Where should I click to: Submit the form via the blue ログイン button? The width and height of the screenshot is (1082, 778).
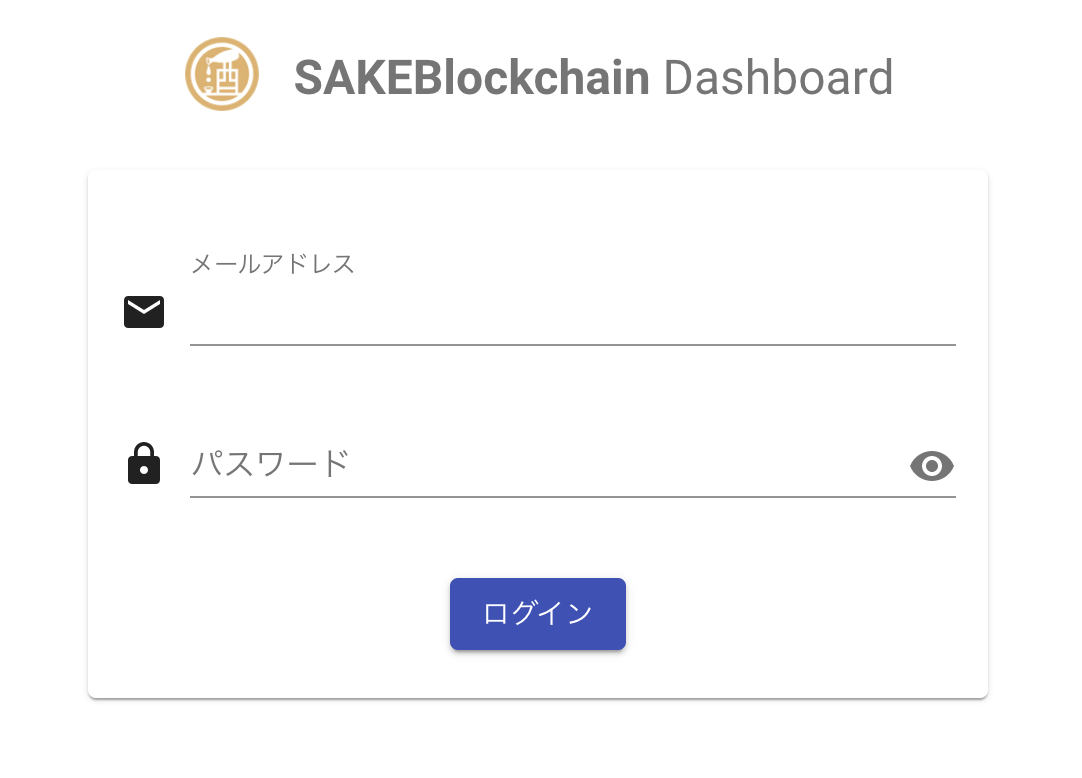[x=538, y=614]
